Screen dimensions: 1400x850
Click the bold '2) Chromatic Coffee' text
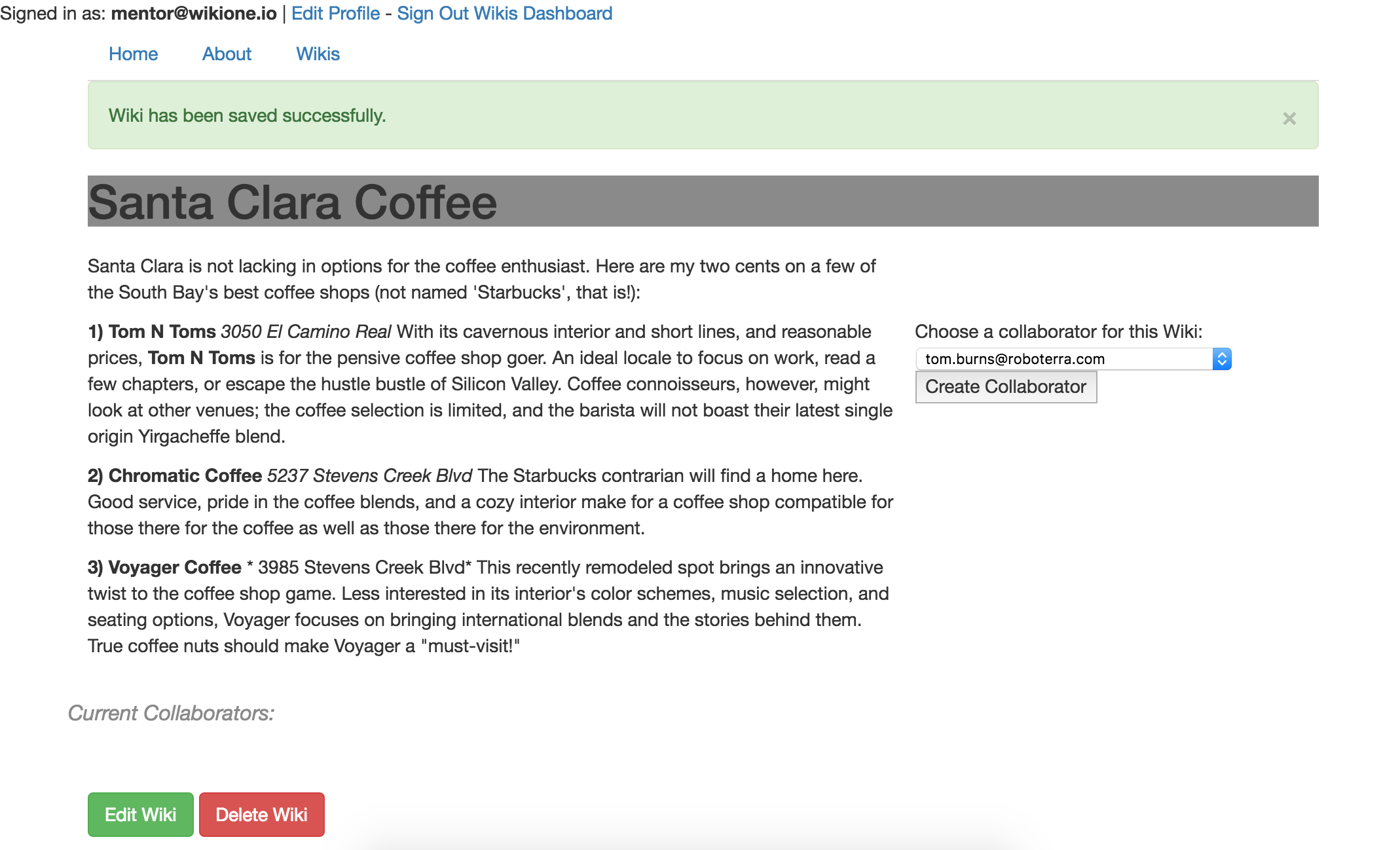point(175,475)
